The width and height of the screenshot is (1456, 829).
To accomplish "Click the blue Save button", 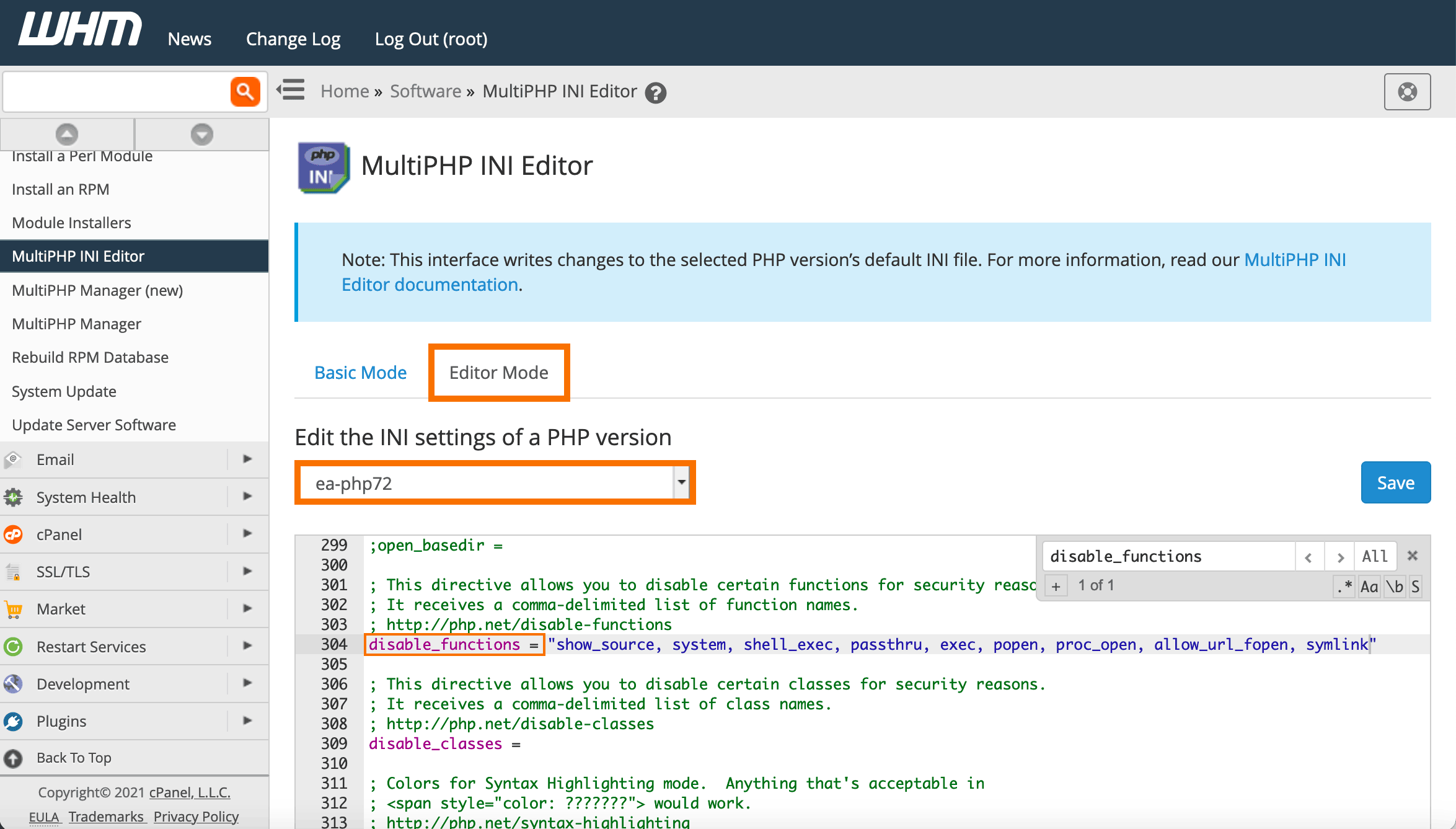I will (1395, 482).
